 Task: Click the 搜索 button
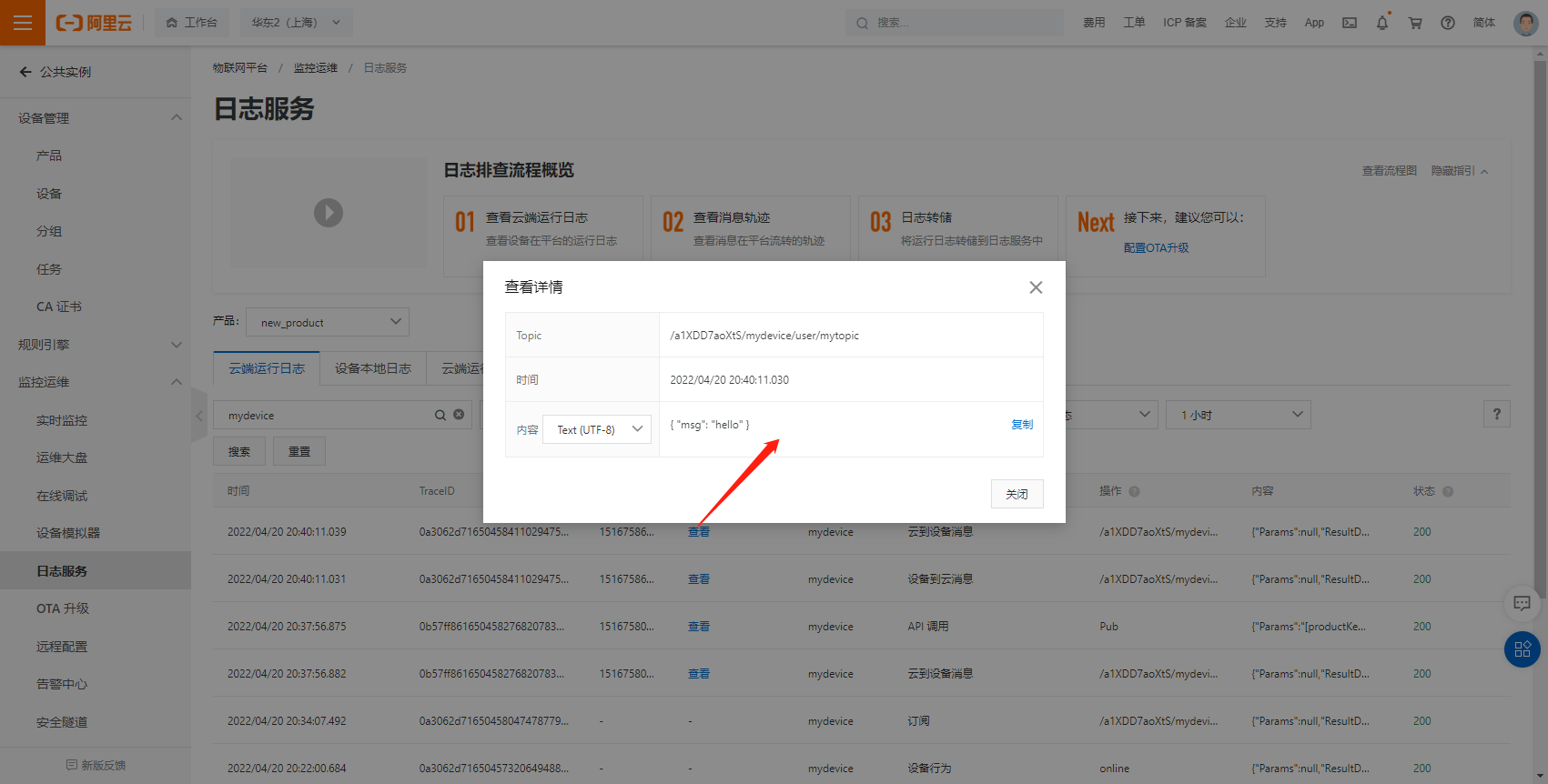(239, 451)
